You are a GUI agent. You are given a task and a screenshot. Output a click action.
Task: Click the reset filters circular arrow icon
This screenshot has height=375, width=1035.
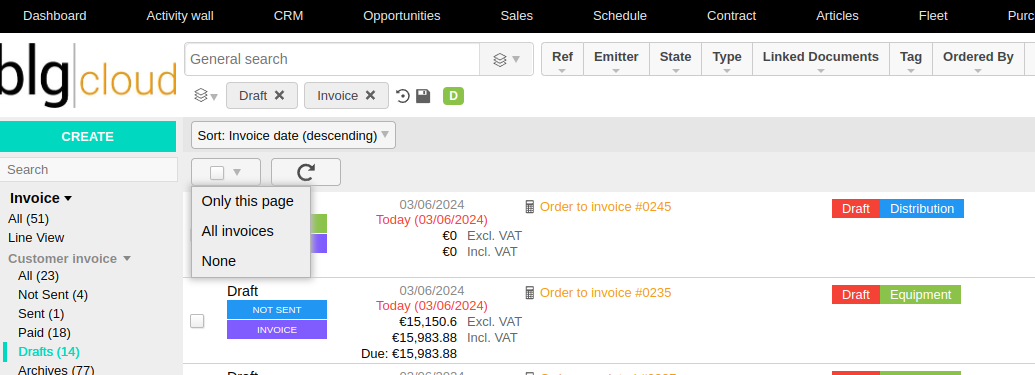pyautogui.click(x=403, y=96)
